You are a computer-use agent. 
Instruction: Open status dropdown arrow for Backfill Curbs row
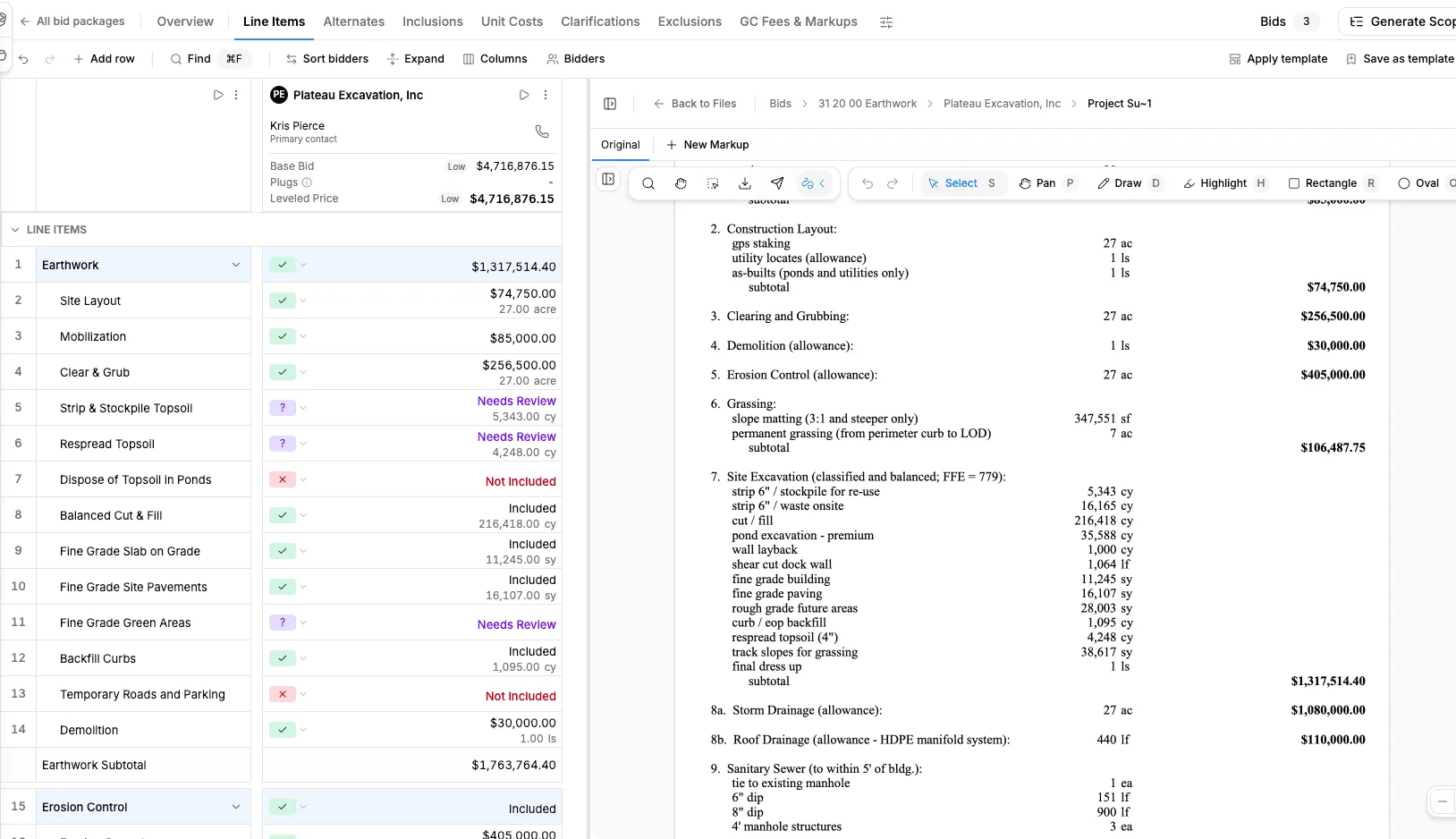click(x=303, y=658)
